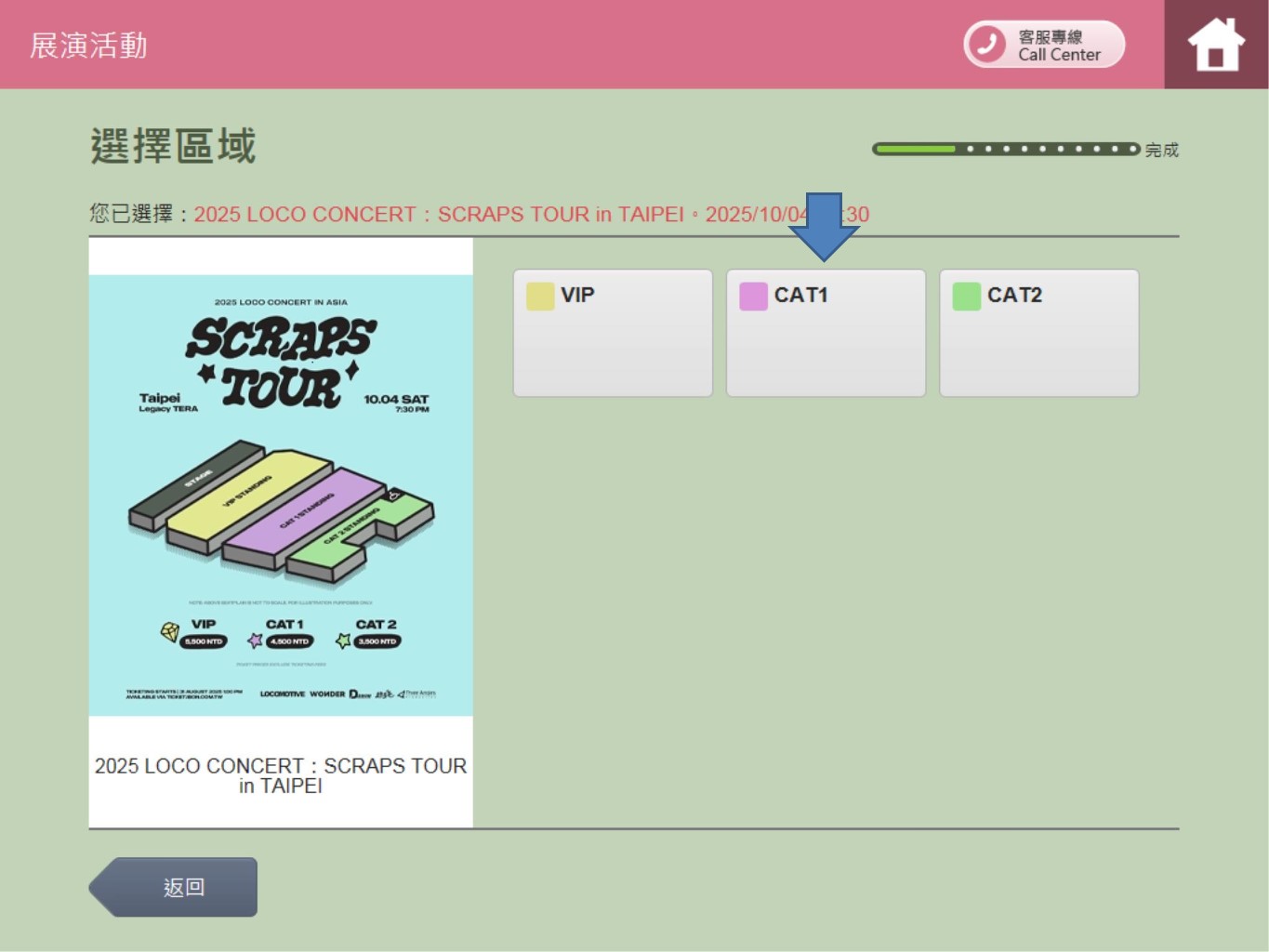The width and height of the screenshot is (1269, 952).
Task: Click the wheelchair icon on the seat map
Action: tap(393, 496)
